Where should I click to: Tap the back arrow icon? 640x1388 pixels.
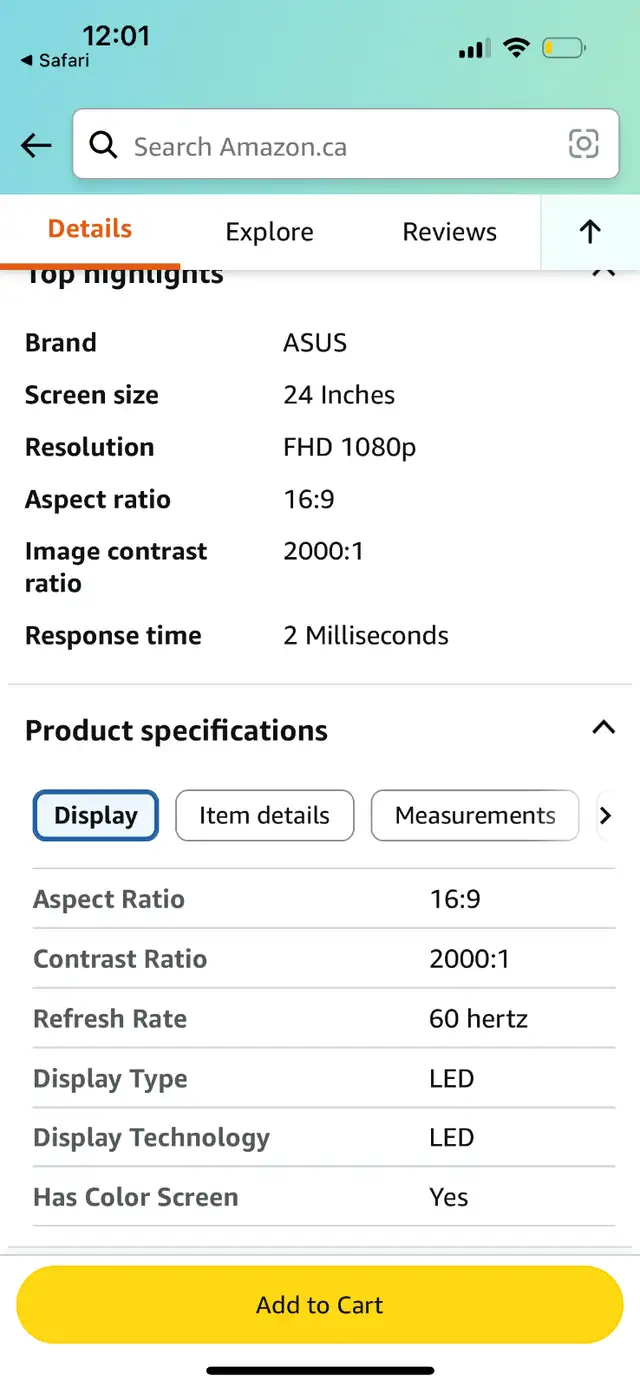(x=36, y=146)
